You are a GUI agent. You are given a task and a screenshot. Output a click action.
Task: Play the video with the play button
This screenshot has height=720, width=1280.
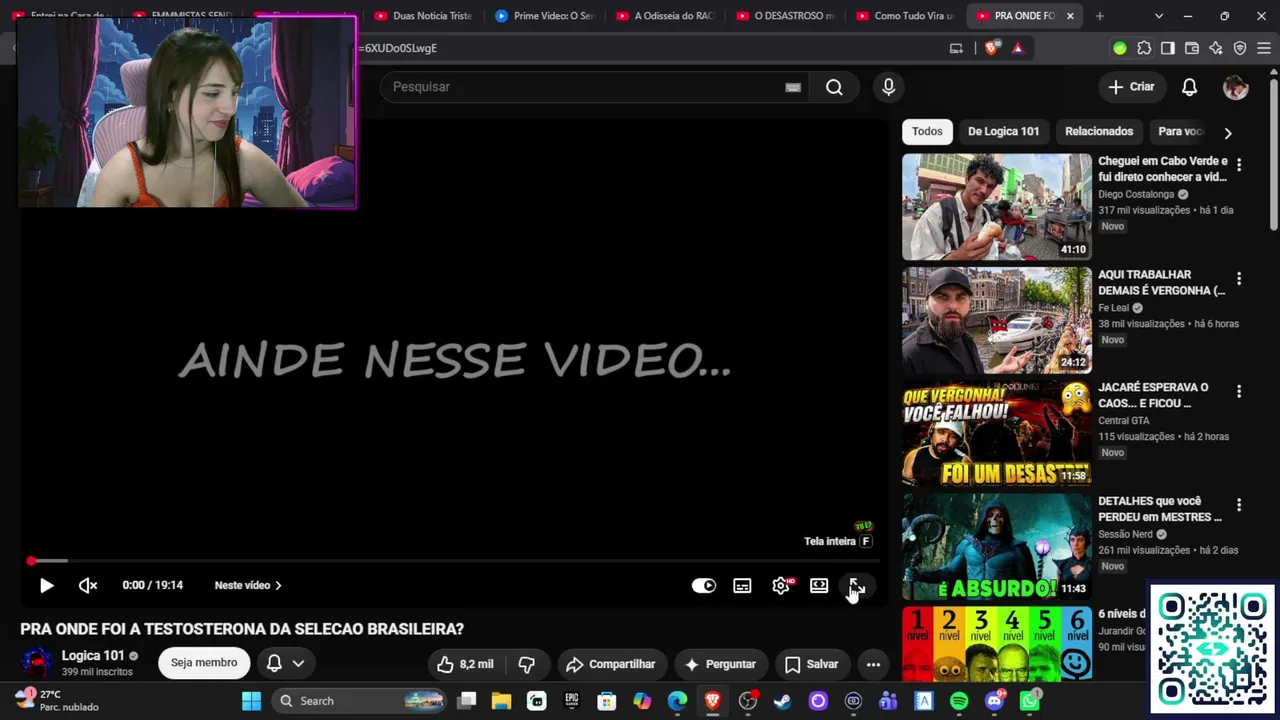(x=46, y=586)
